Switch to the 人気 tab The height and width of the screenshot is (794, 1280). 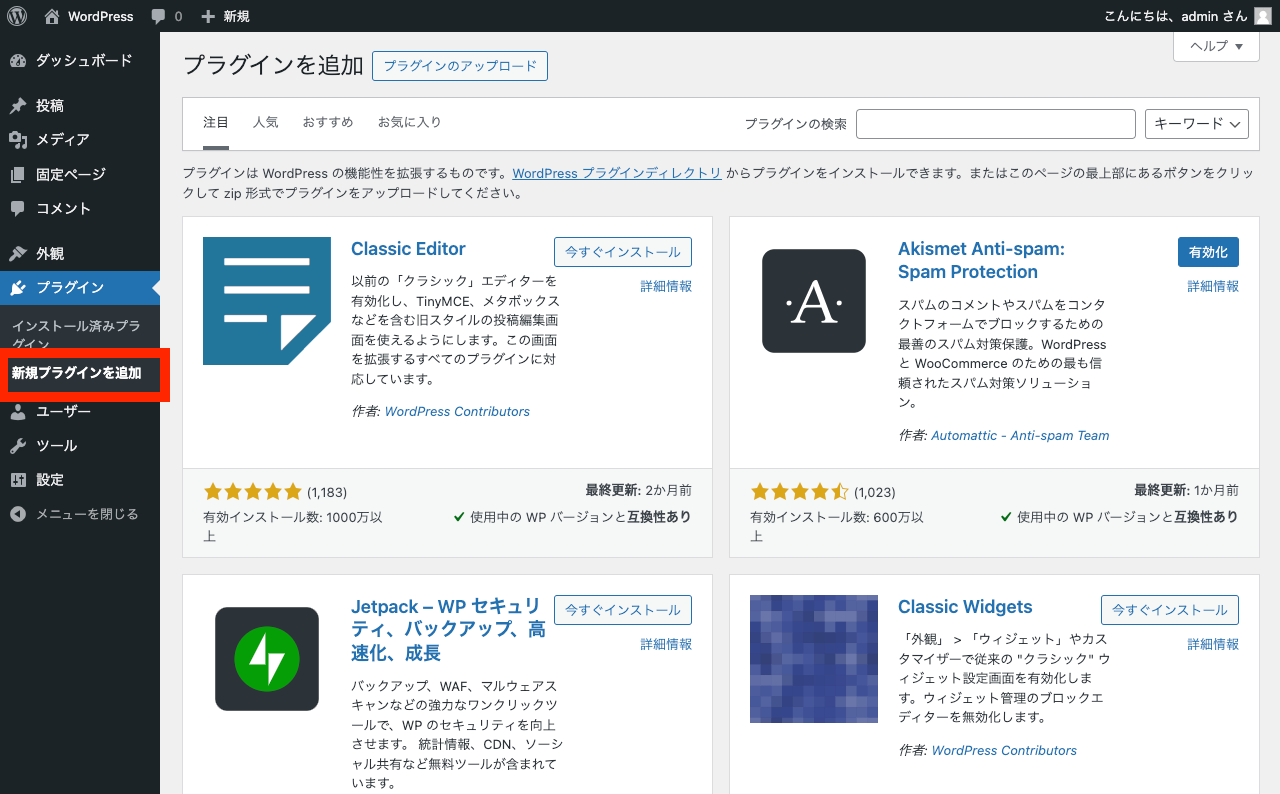pyautogui.click(x=266, y=122)
